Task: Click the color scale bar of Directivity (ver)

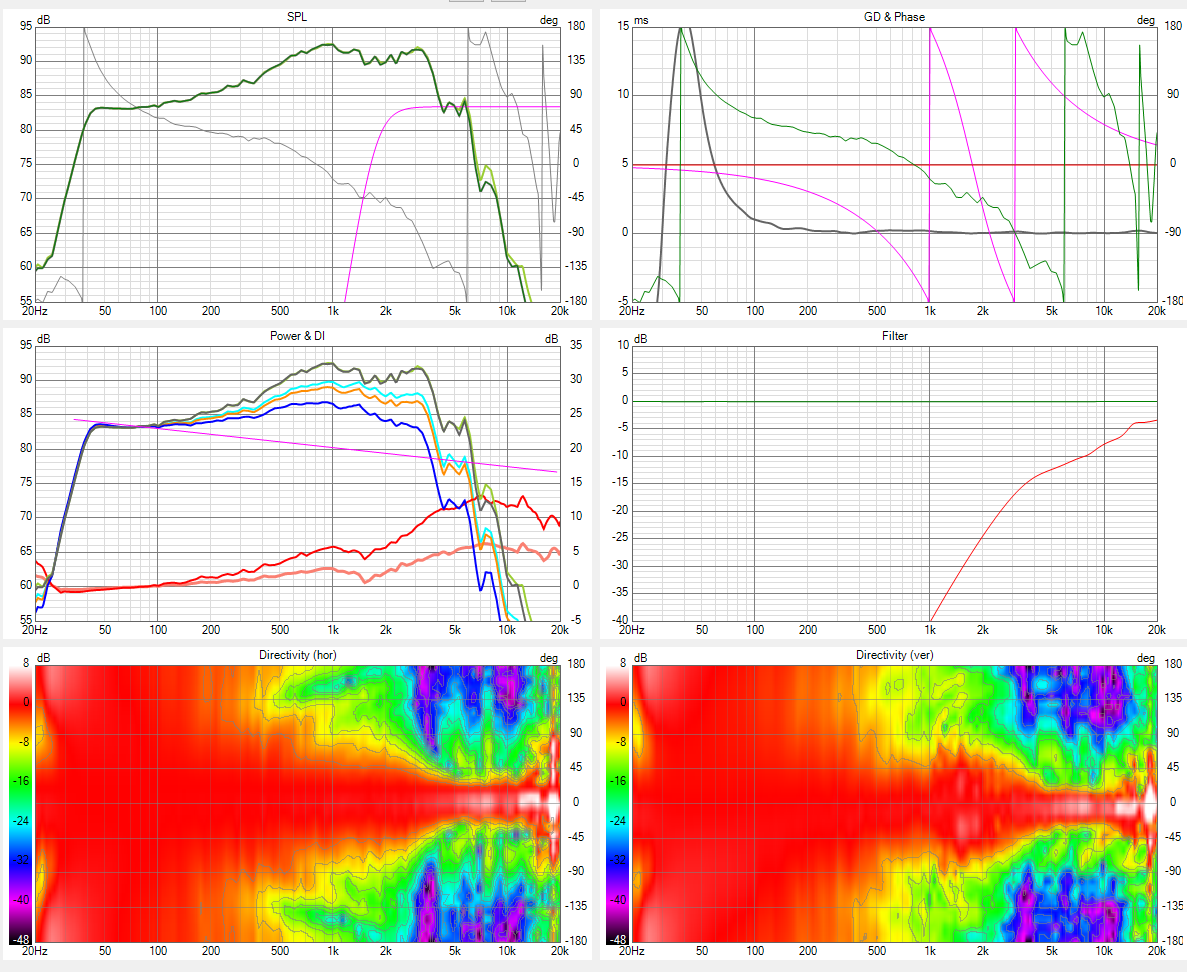Action: pyautogui.click(x=618, y=805)
